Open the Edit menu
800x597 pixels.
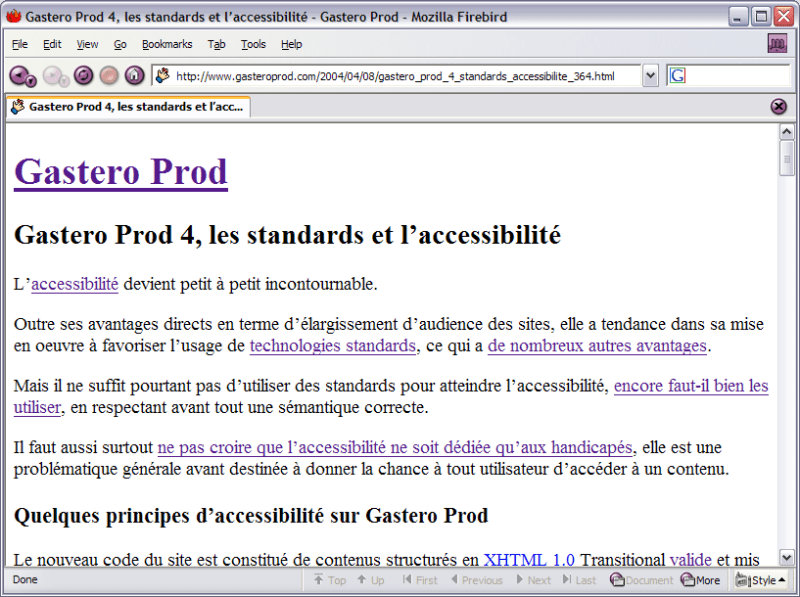[x=52, y=44]
